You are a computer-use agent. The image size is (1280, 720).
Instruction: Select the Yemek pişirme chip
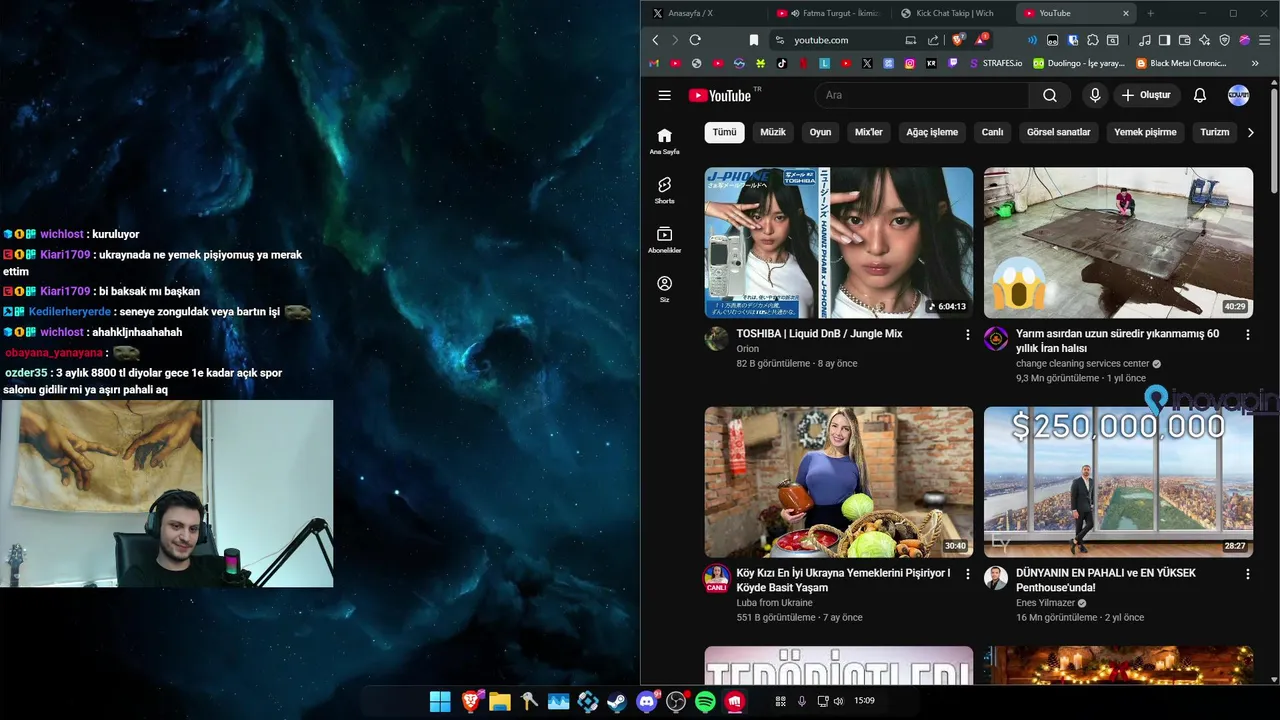1145,132
